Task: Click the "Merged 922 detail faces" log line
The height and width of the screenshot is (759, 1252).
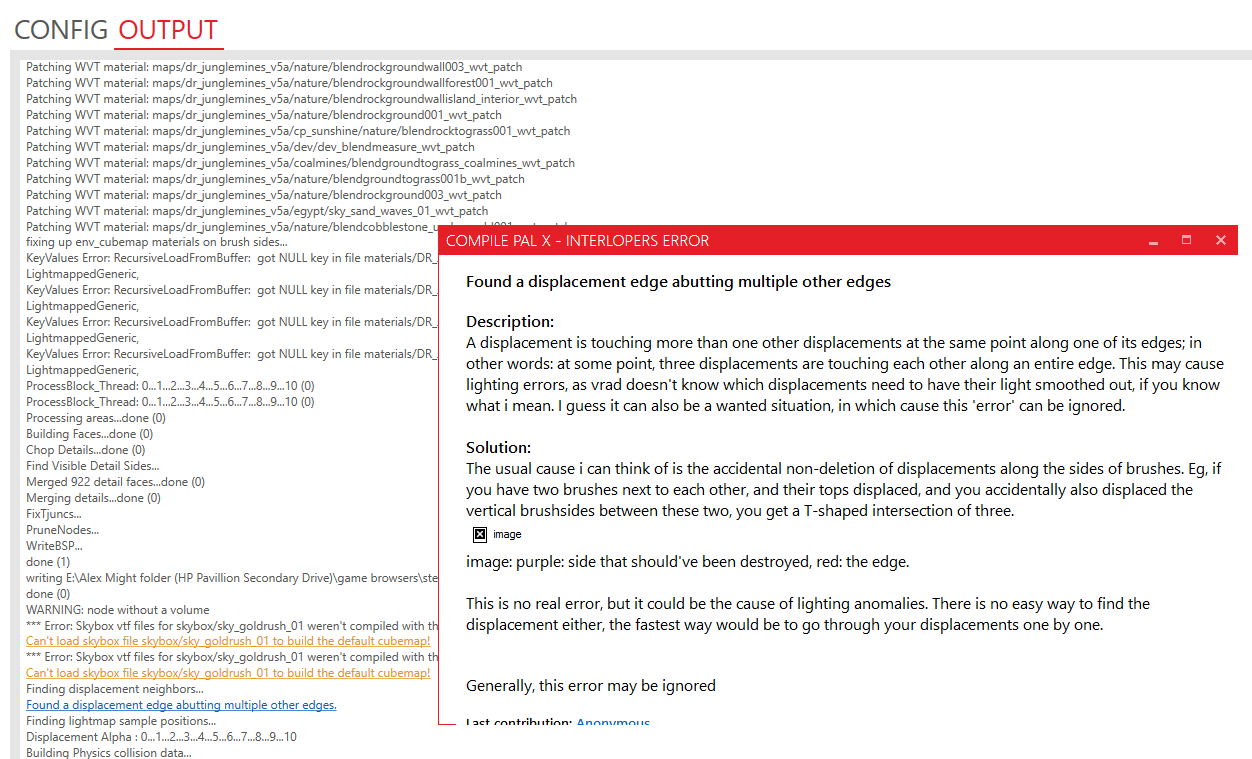Action: coord(115,482)
